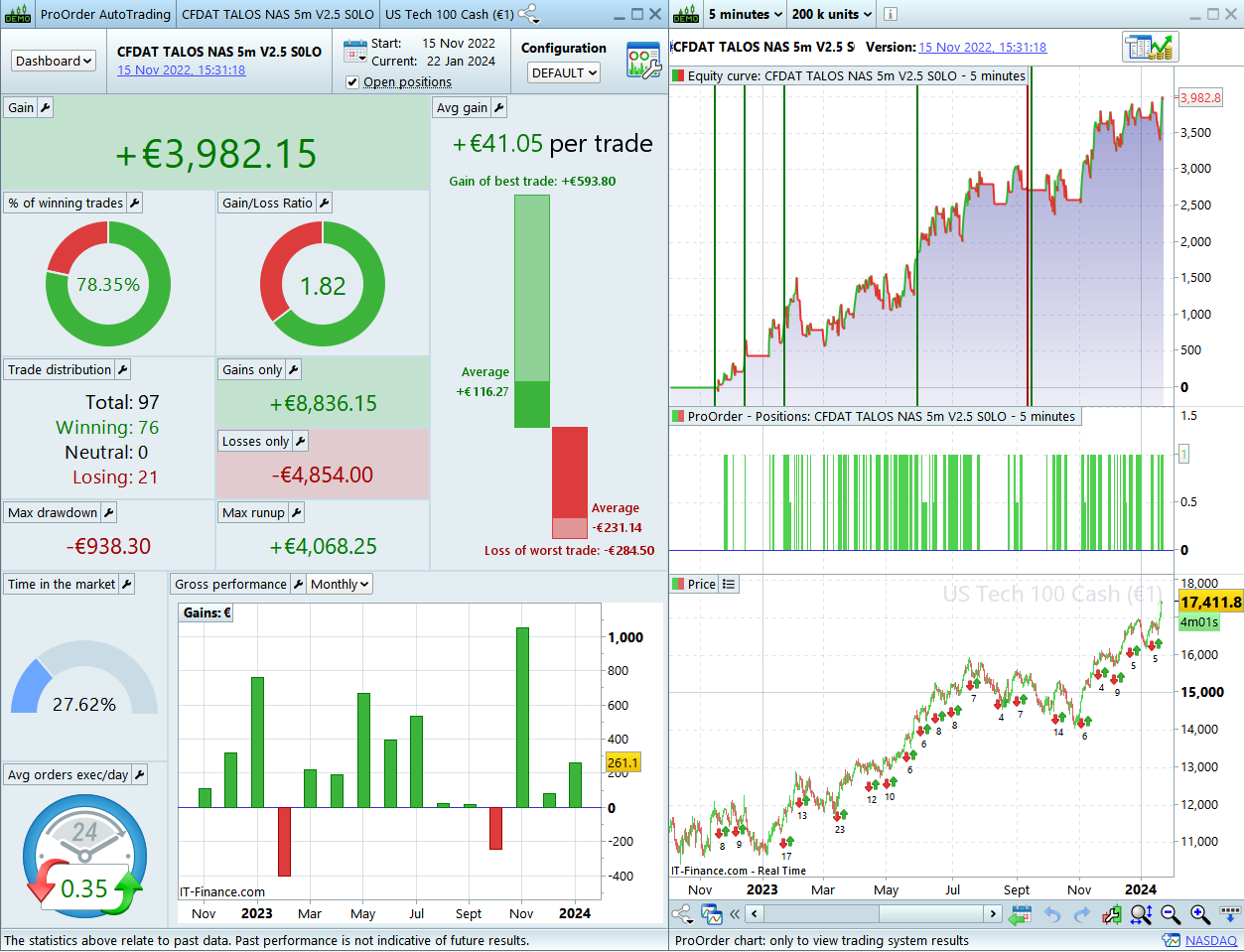Zoom in the chart with plus magnifier
Image resolution: width=1244 pixels, height=952 pixels.
click(x=1200, y=914)
